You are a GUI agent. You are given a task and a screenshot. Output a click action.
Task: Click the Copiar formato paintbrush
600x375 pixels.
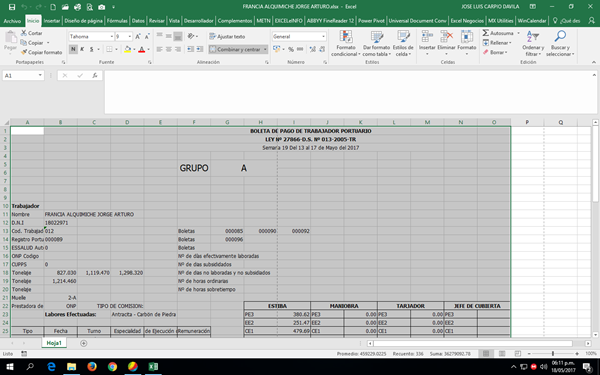click(24, 52)
